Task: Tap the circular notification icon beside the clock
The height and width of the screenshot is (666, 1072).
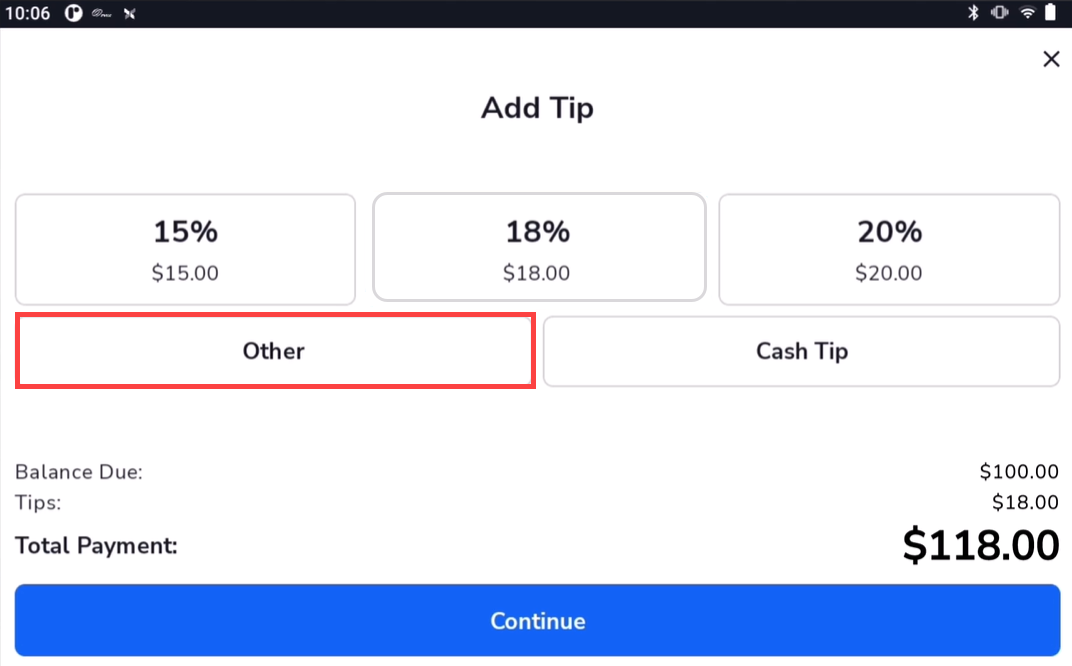Action: pos(73,14)
